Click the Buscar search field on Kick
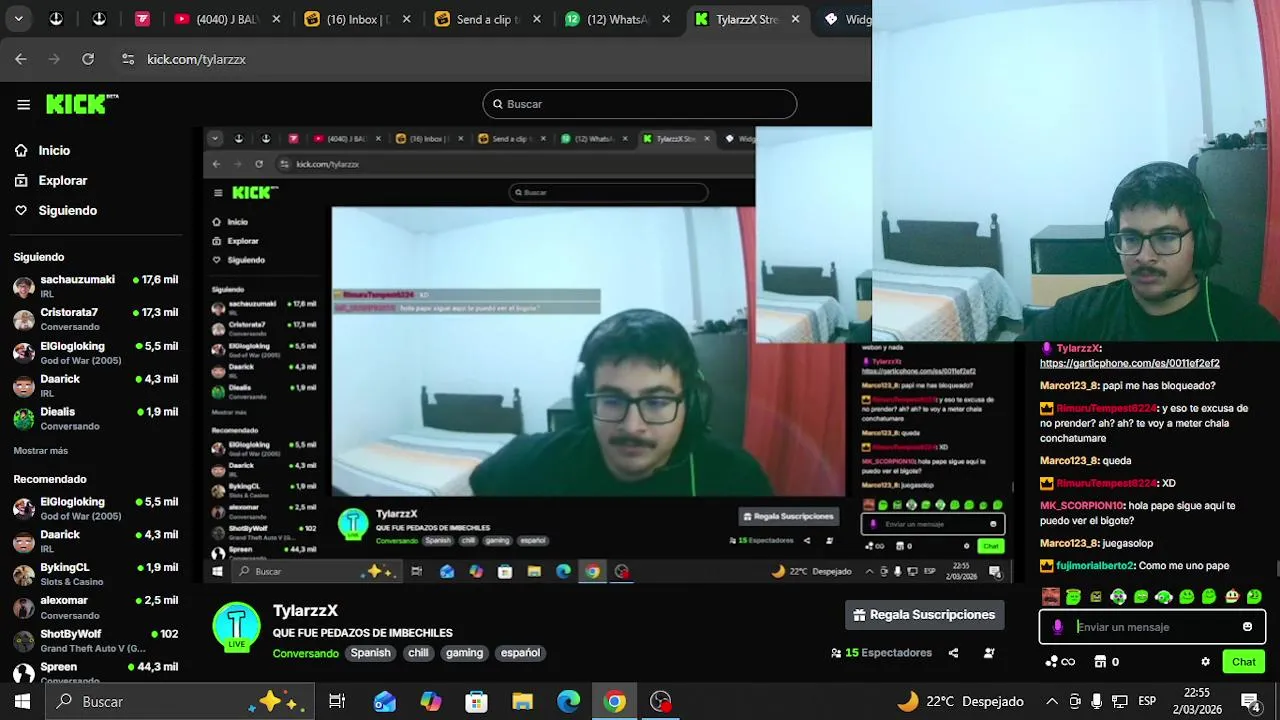The height and width of the screenshot is (720, 1280). tap(640, 104)
